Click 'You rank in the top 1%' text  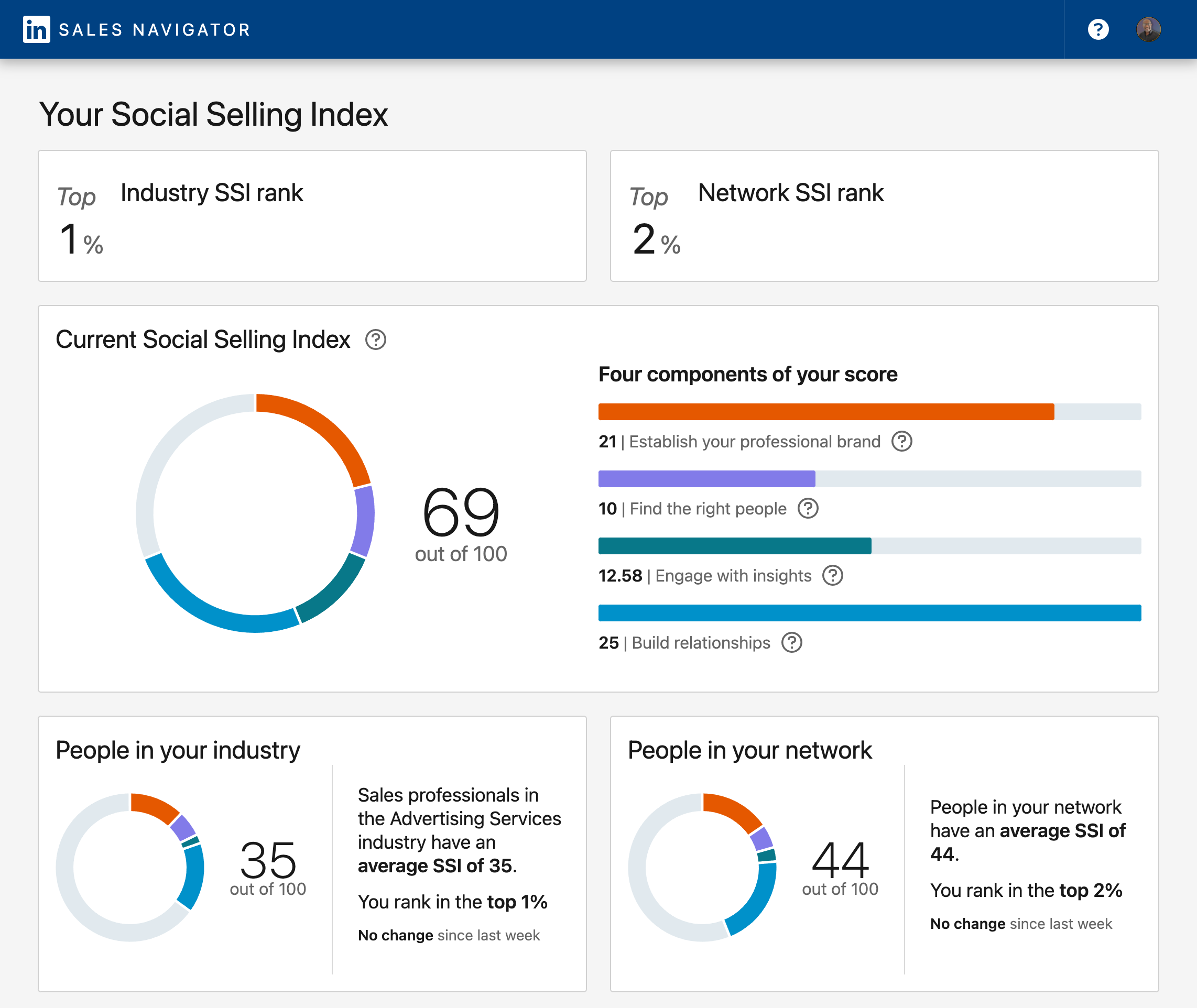[x=453, y=902]
